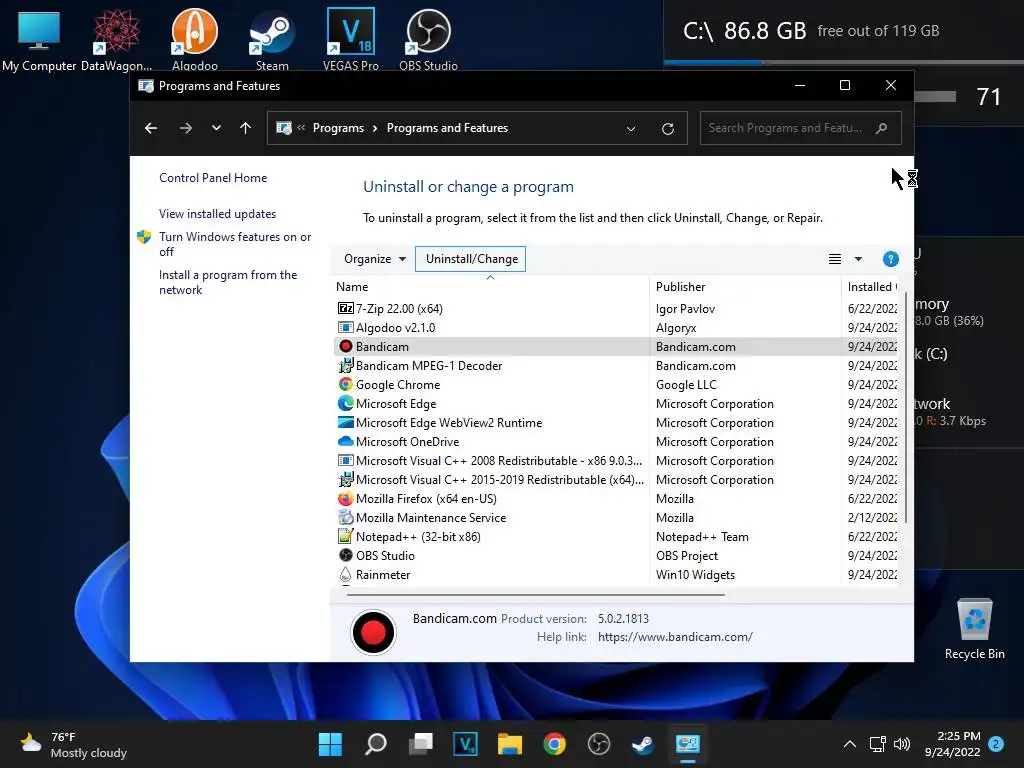Viewport: 1024px width, 768px height.
Task: Select OBS Studio in program list
Action: 616,554
